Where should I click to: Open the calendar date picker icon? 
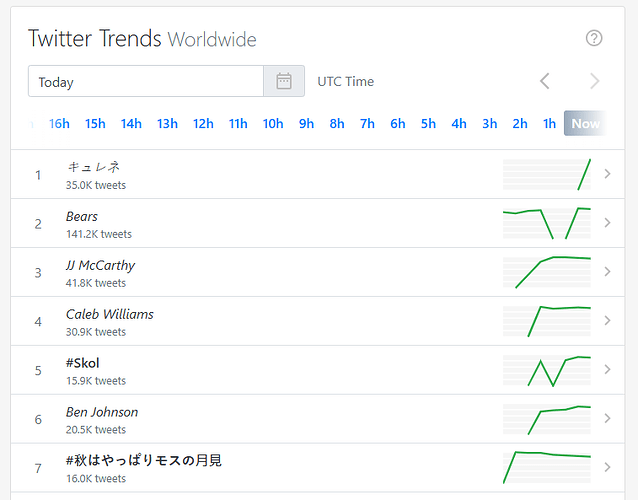284,81
